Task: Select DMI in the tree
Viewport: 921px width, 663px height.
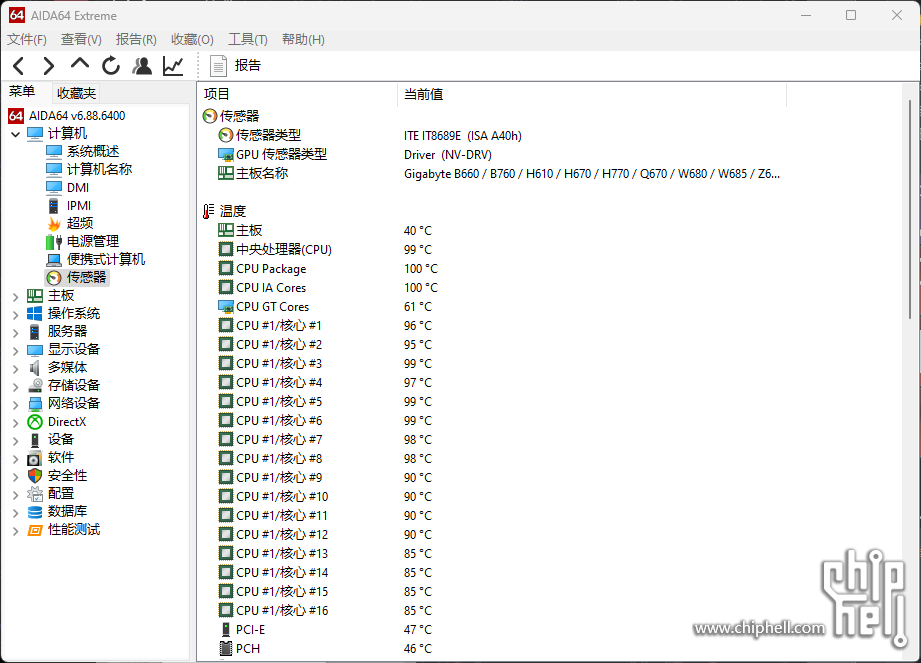Action: pos(78,187)
